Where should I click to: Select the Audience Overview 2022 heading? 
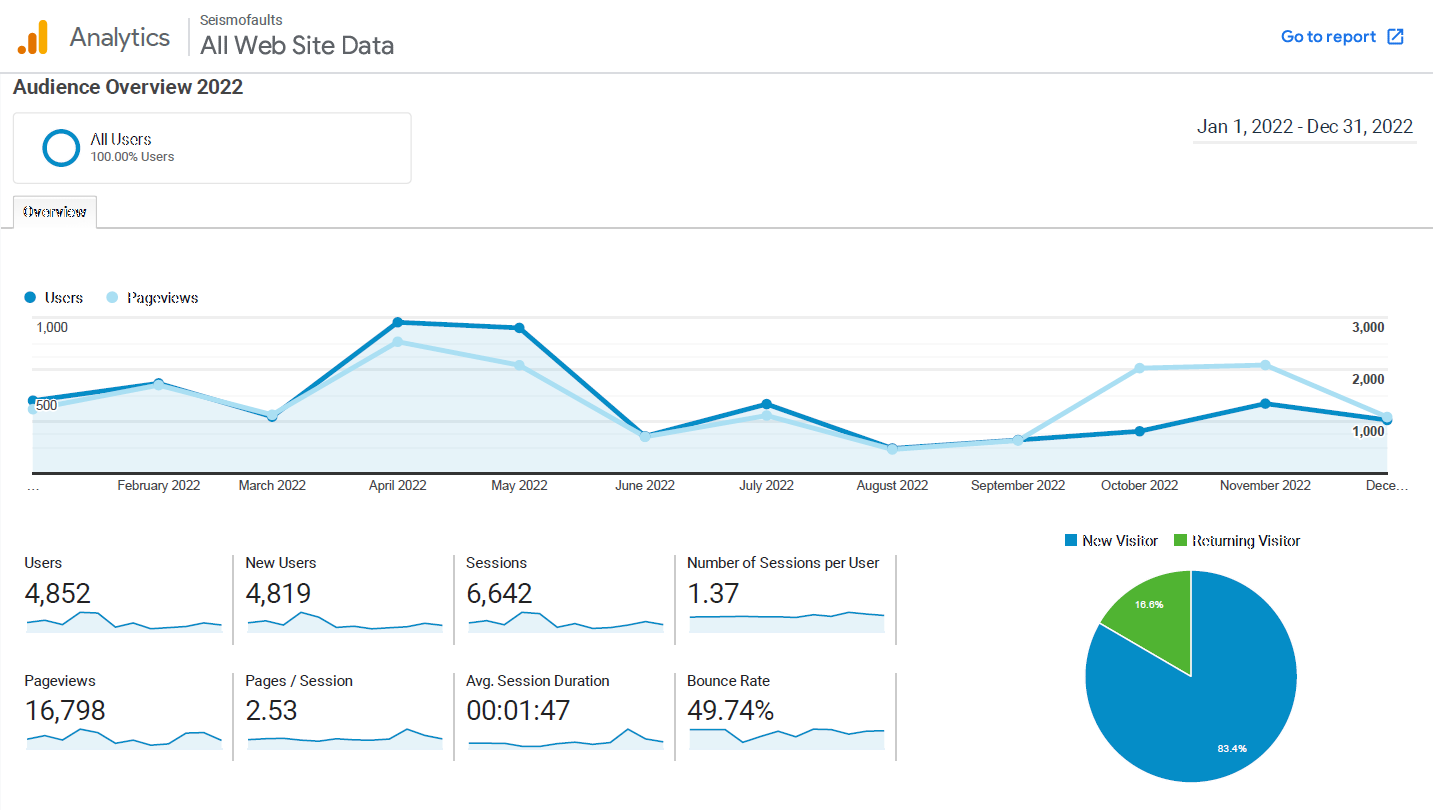tap(126, 87)
